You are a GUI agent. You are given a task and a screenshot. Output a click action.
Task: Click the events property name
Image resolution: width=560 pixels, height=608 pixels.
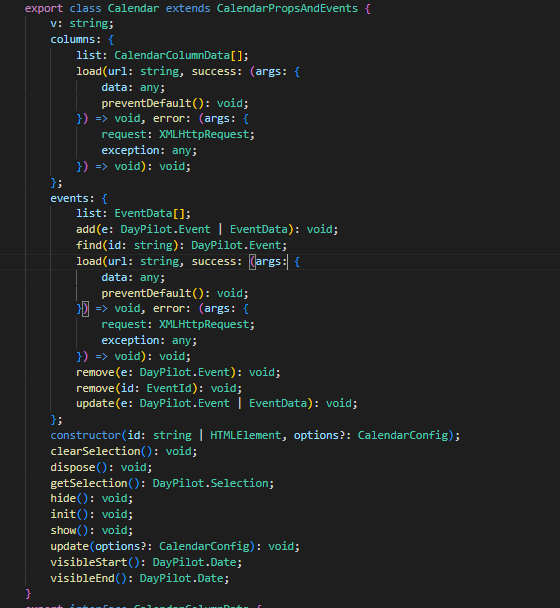69,198
